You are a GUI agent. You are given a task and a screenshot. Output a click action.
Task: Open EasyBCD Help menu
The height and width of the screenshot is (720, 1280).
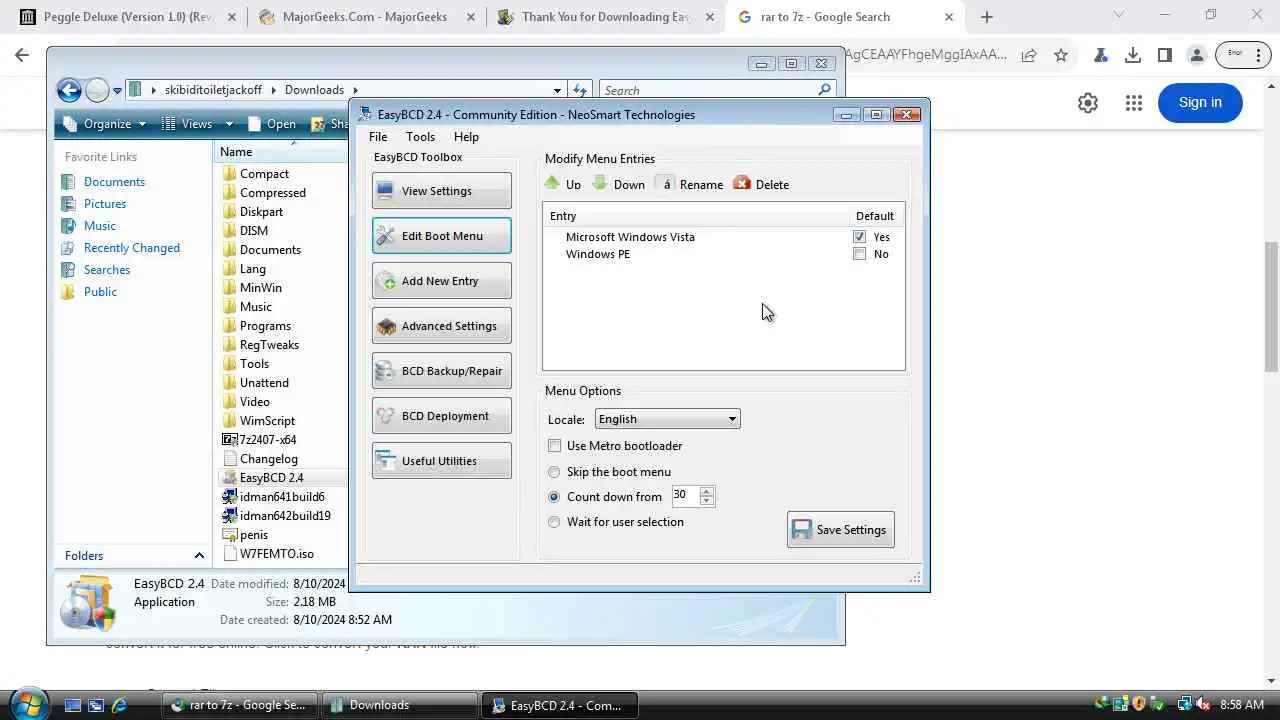coord(466,137)
